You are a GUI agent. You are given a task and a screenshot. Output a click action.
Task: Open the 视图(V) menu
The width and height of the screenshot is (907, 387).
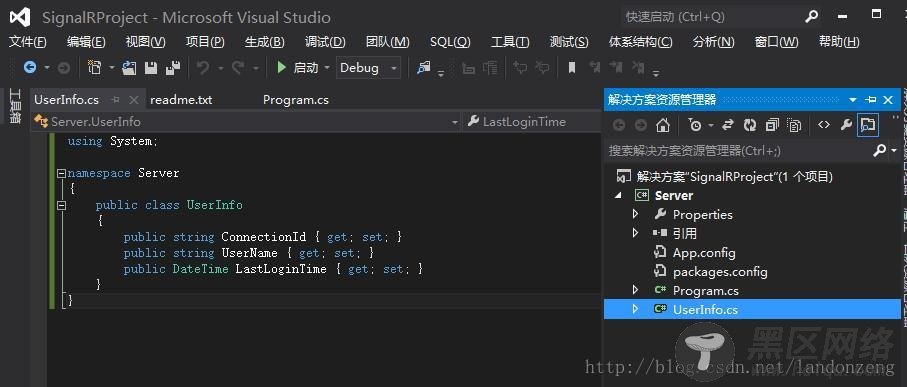[x=145, y=42]
